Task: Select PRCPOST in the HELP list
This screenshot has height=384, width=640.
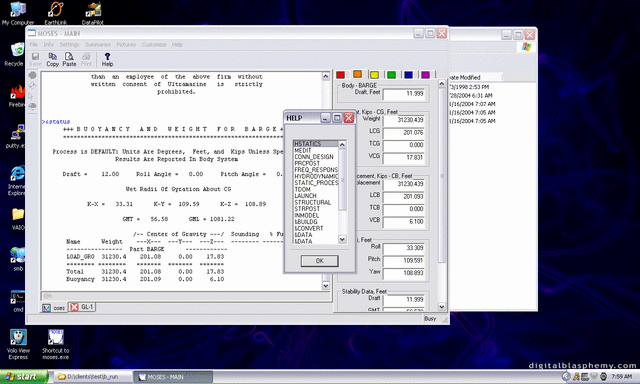Action: tap(316, 163)
